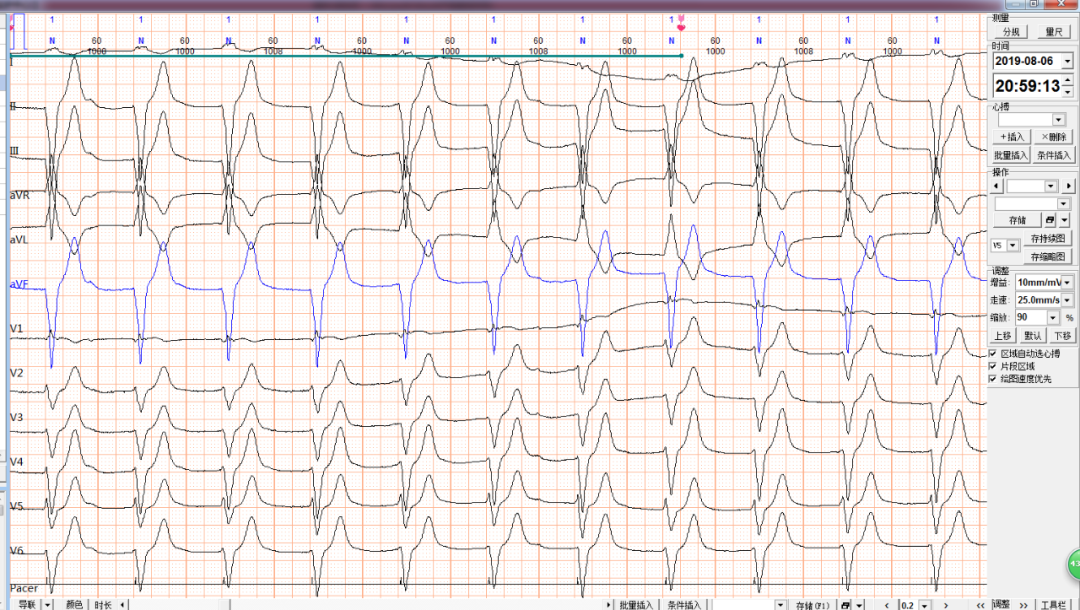Screen dimensions: 1080x610
Task: Click the time field 20:59:13
Action: 1027,86
